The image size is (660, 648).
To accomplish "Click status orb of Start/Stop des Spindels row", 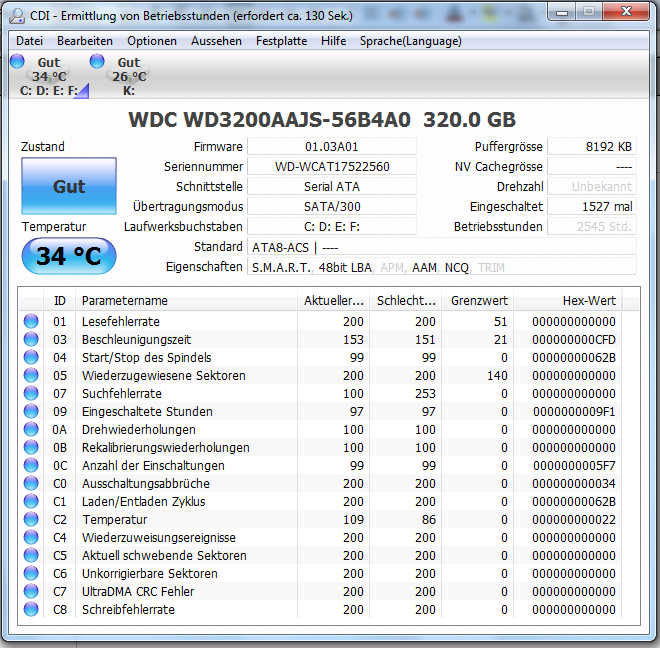I will [31, 357].
